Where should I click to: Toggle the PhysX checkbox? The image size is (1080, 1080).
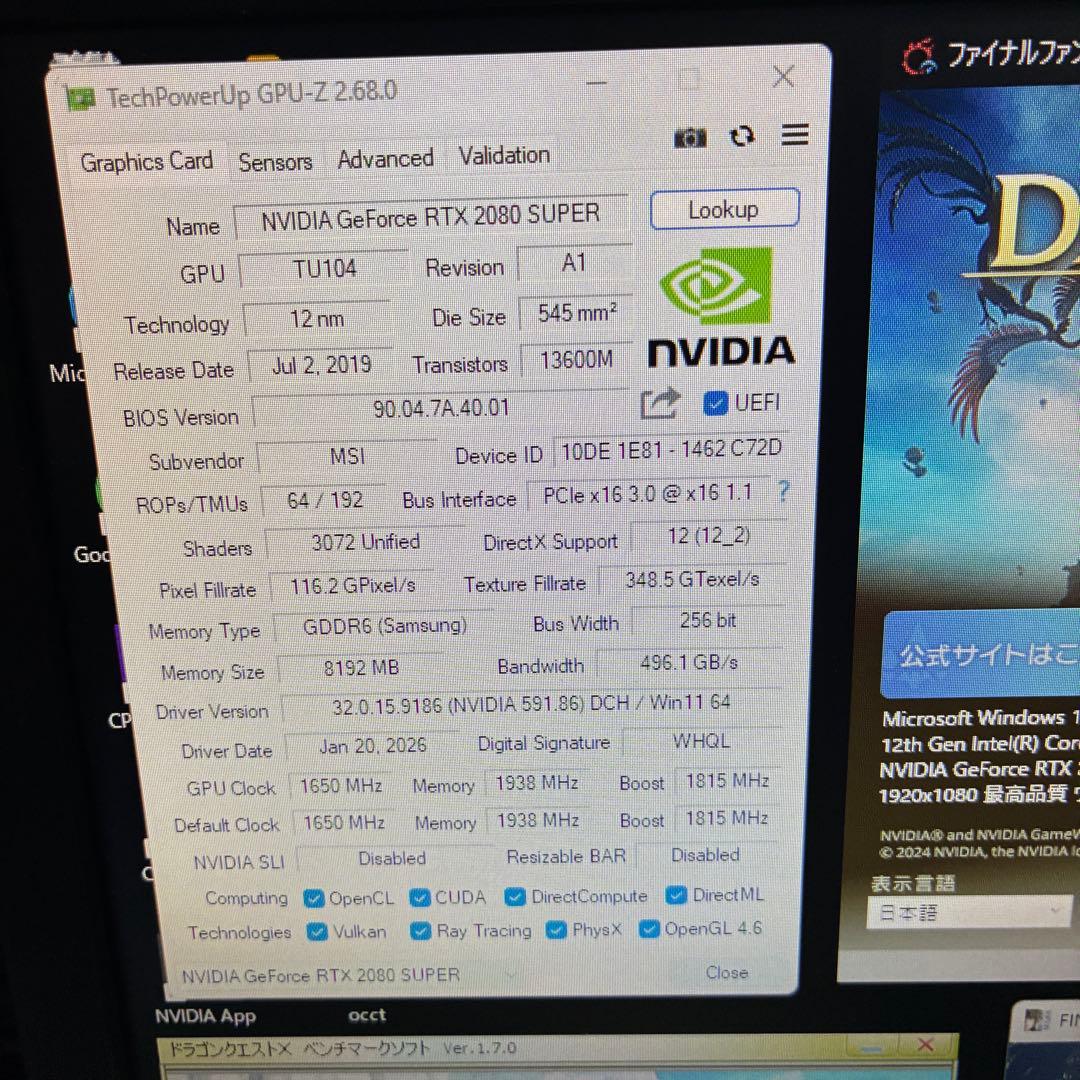pos(556,930)
